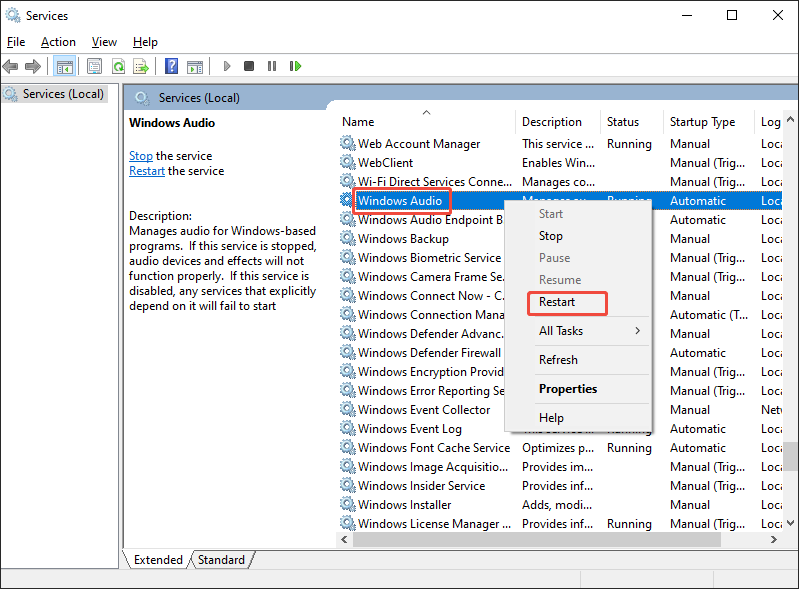Click the horizontal scrollbar right arrow
799x589 pixels.
(774, 540)
